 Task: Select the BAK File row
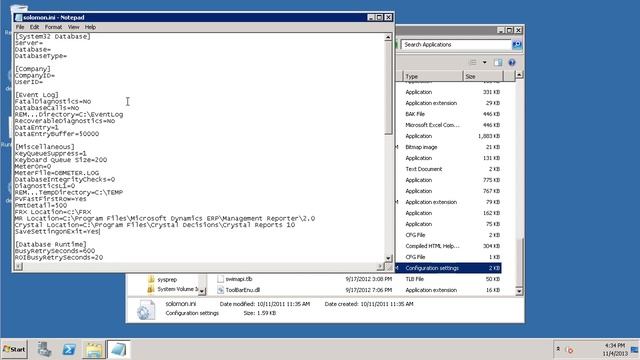[x=448, y=114]
